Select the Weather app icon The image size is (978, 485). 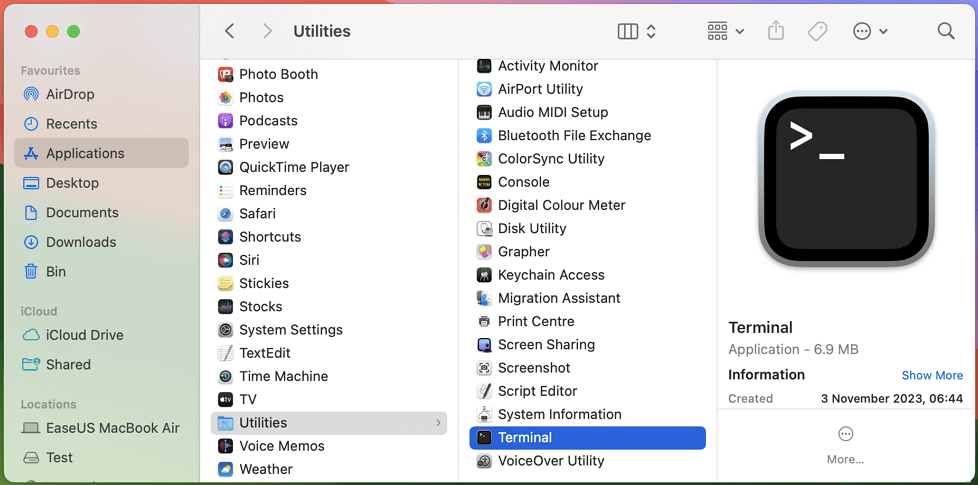225,469
